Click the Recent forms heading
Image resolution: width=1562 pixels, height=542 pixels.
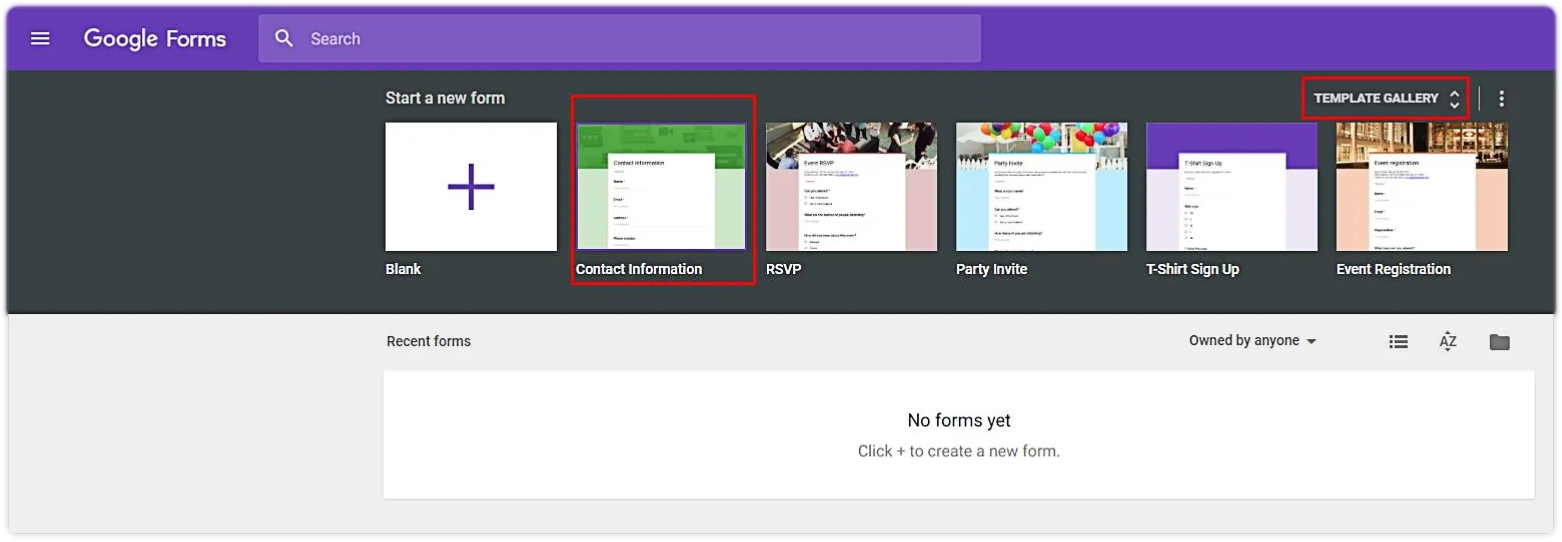tap(428, 341)
